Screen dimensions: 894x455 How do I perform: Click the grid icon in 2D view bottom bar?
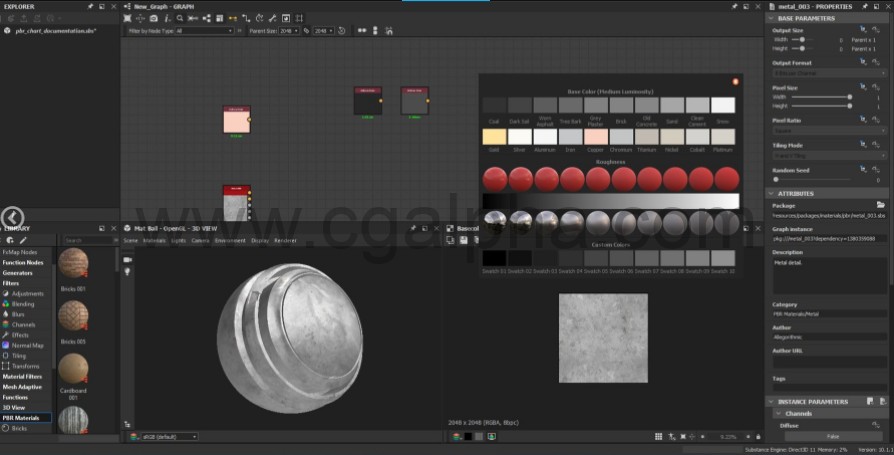658,436
